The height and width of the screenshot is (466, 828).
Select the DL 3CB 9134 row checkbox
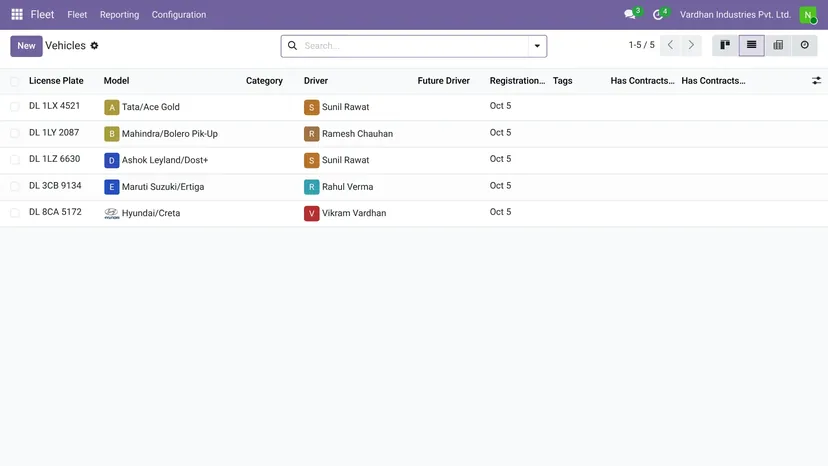15,186
